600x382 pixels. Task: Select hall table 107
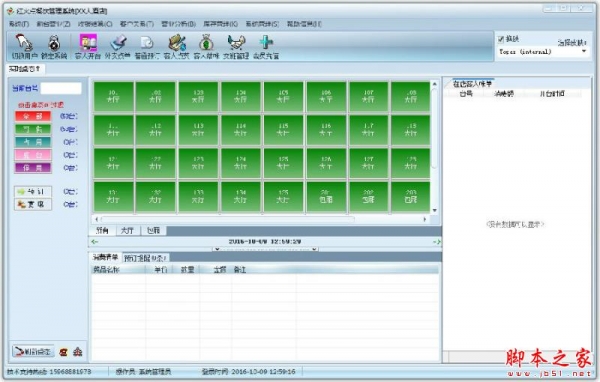tap(368, 96)
